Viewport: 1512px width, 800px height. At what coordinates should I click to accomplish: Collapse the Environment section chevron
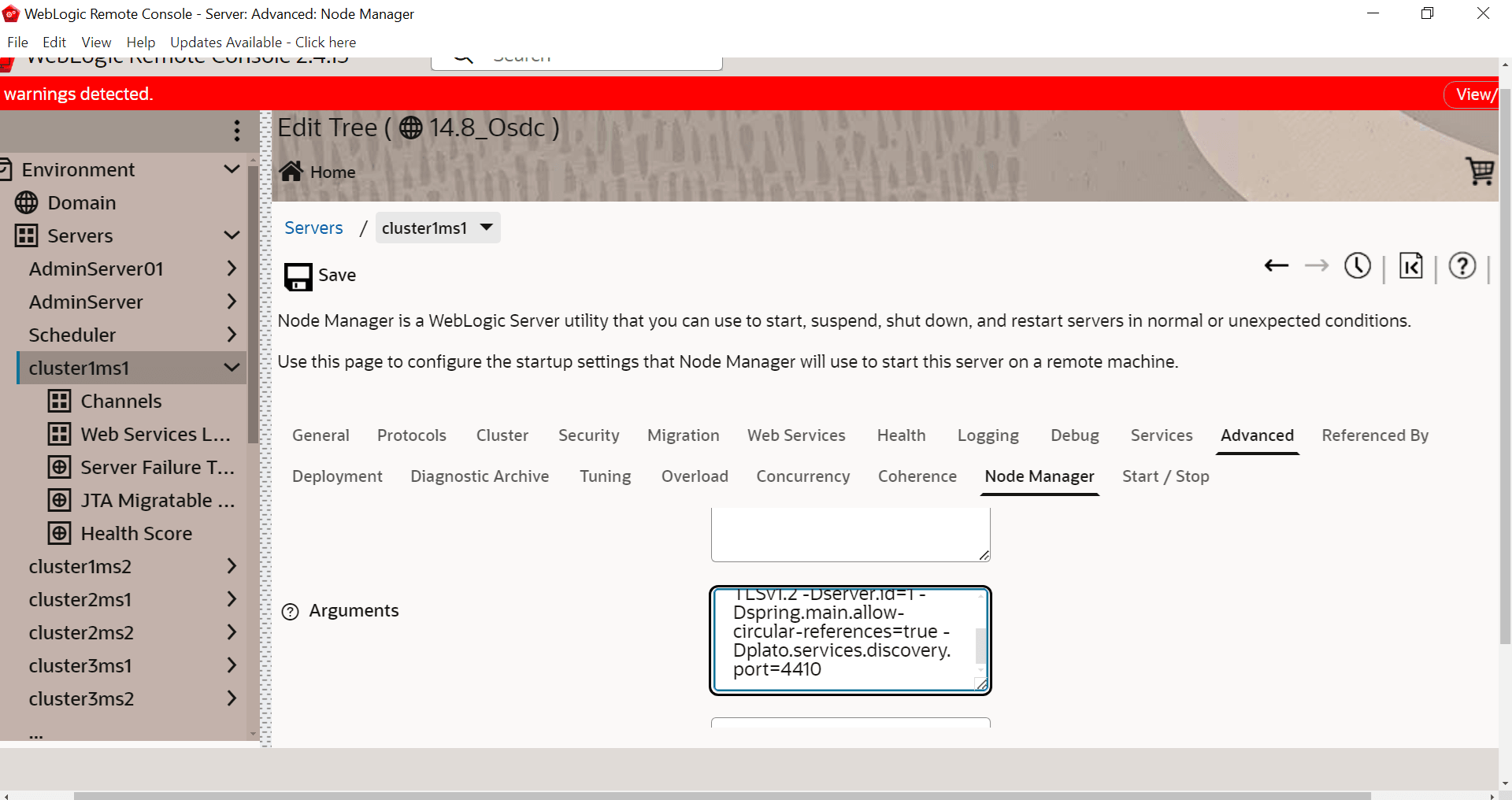232,169
